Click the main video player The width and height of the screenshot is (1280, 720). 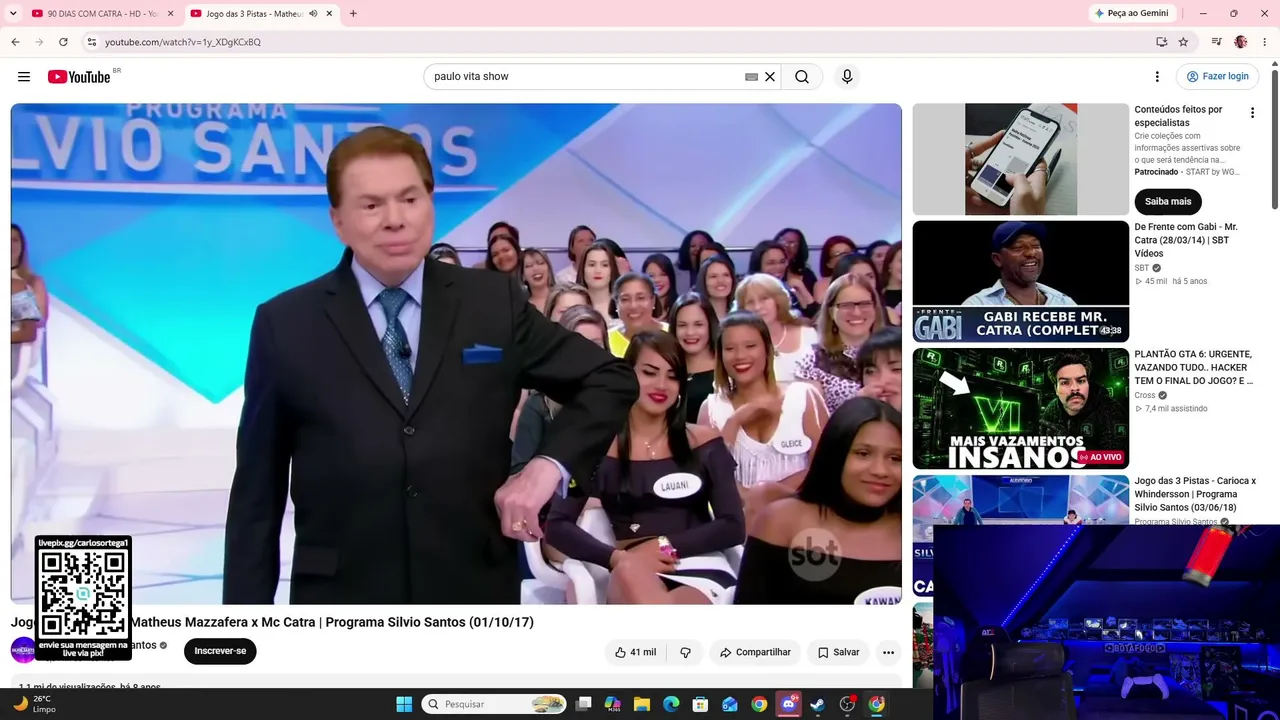coord(456,353)
